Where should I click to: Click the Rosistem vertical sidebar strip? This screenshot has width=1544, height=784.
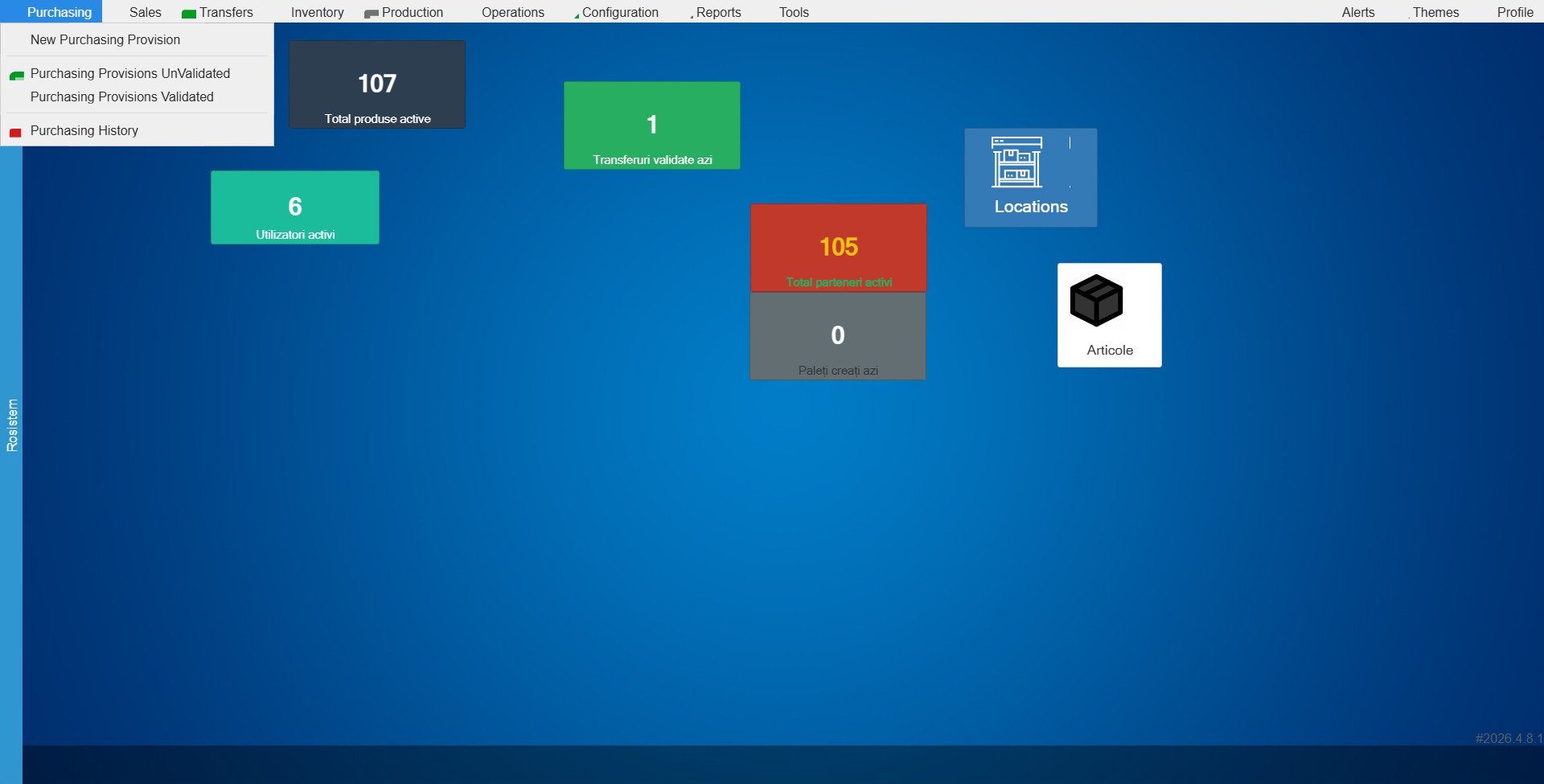11,425
